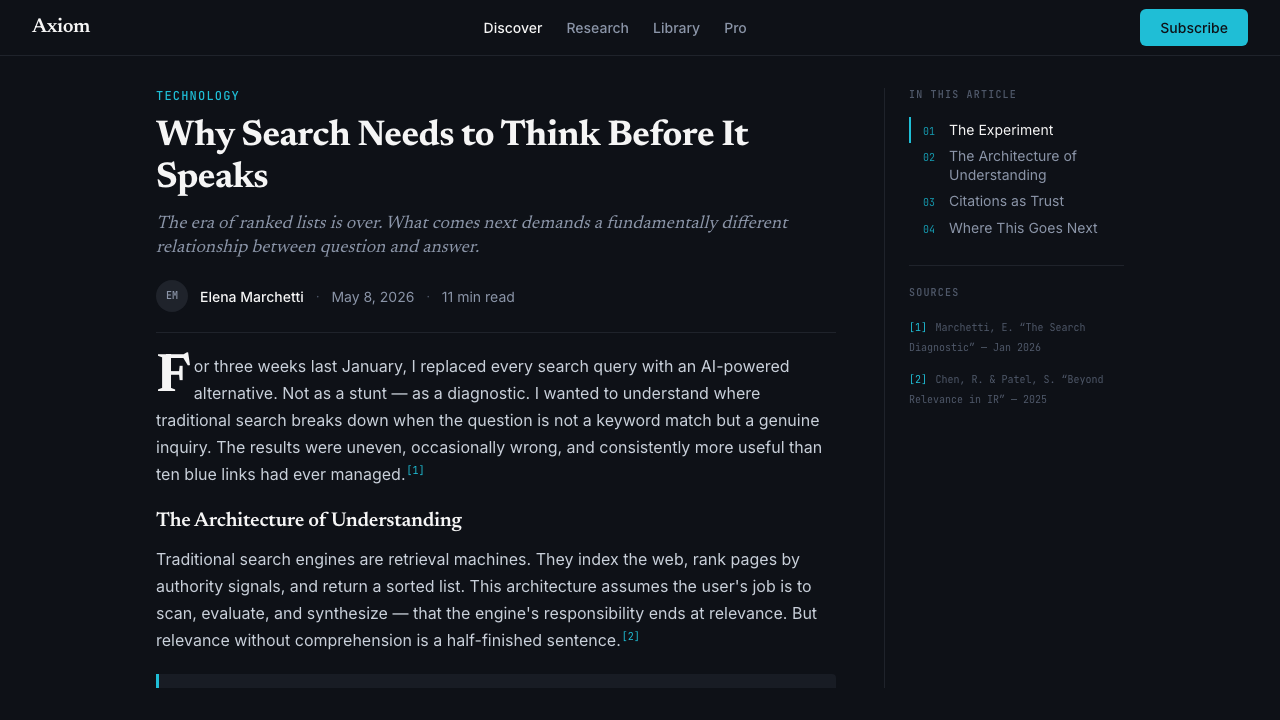Click The Architecture of Understanding heading in article
1280x720 pixels.
pos(309,520)
